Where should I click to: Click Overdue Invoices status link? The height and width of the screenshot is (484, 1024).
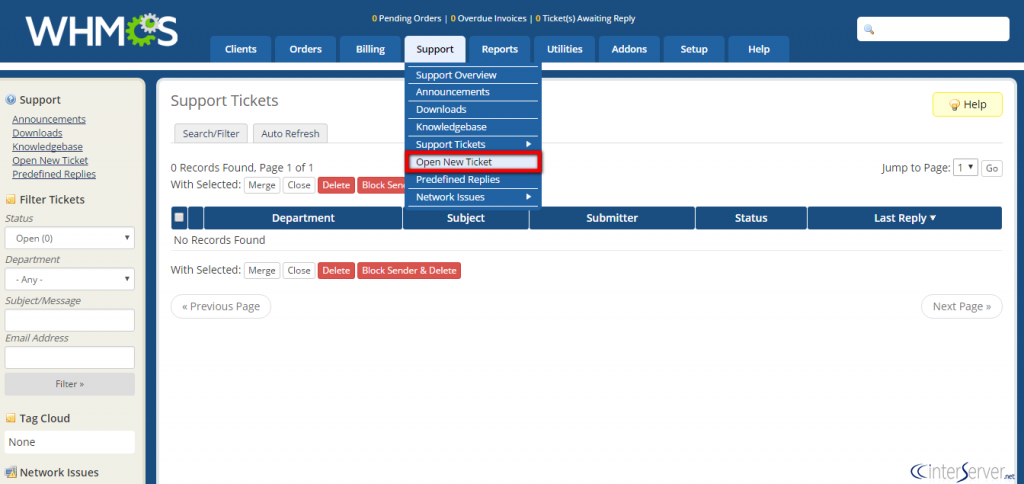(x=488, y=18)
